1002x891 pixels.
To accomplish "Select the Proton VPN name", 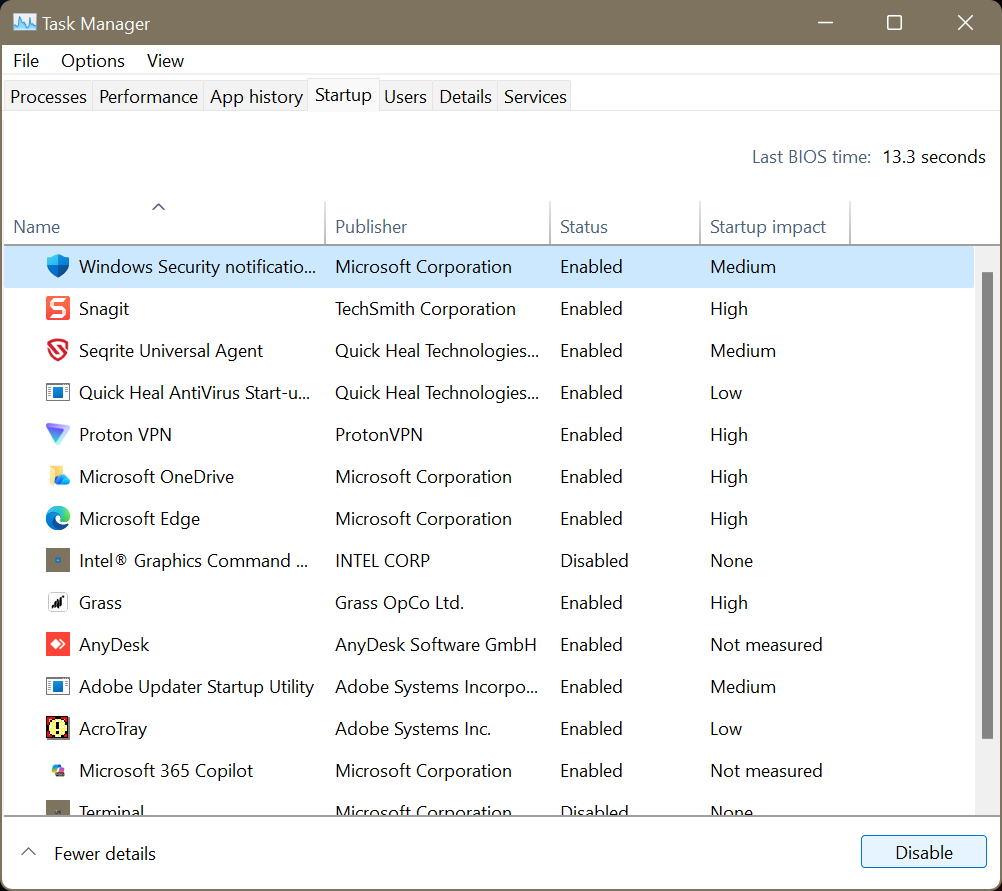I will 125,435.
